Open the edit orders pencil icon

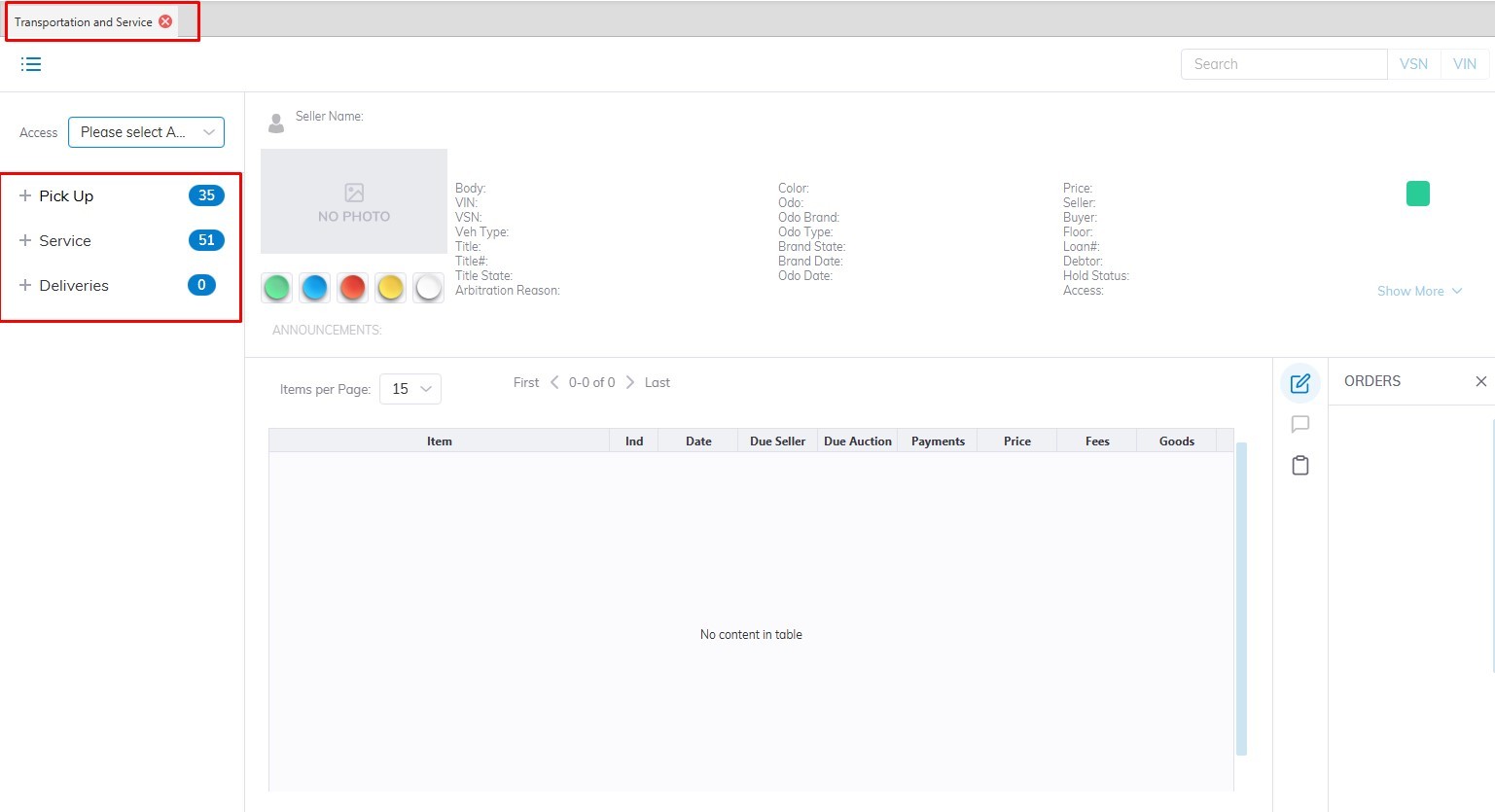tap(1299, 383)
